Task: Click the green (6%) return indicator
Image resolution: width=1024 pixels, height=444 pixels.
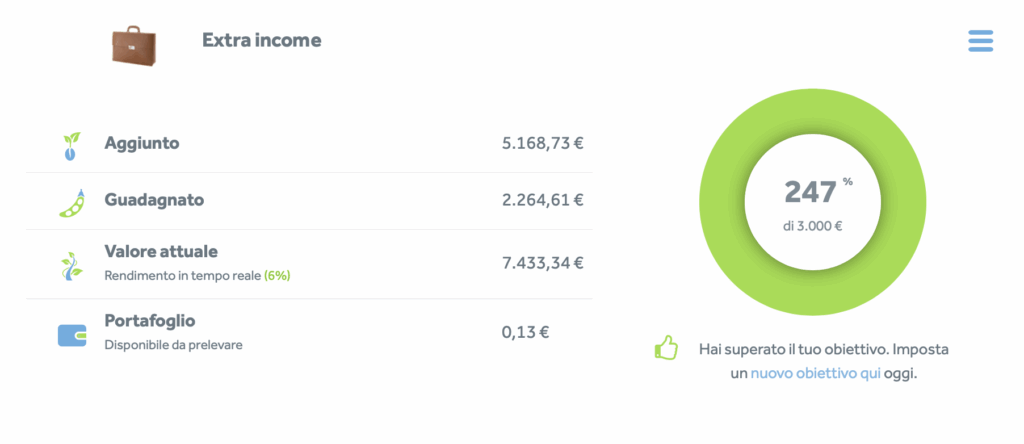Action: coord(277,274)
